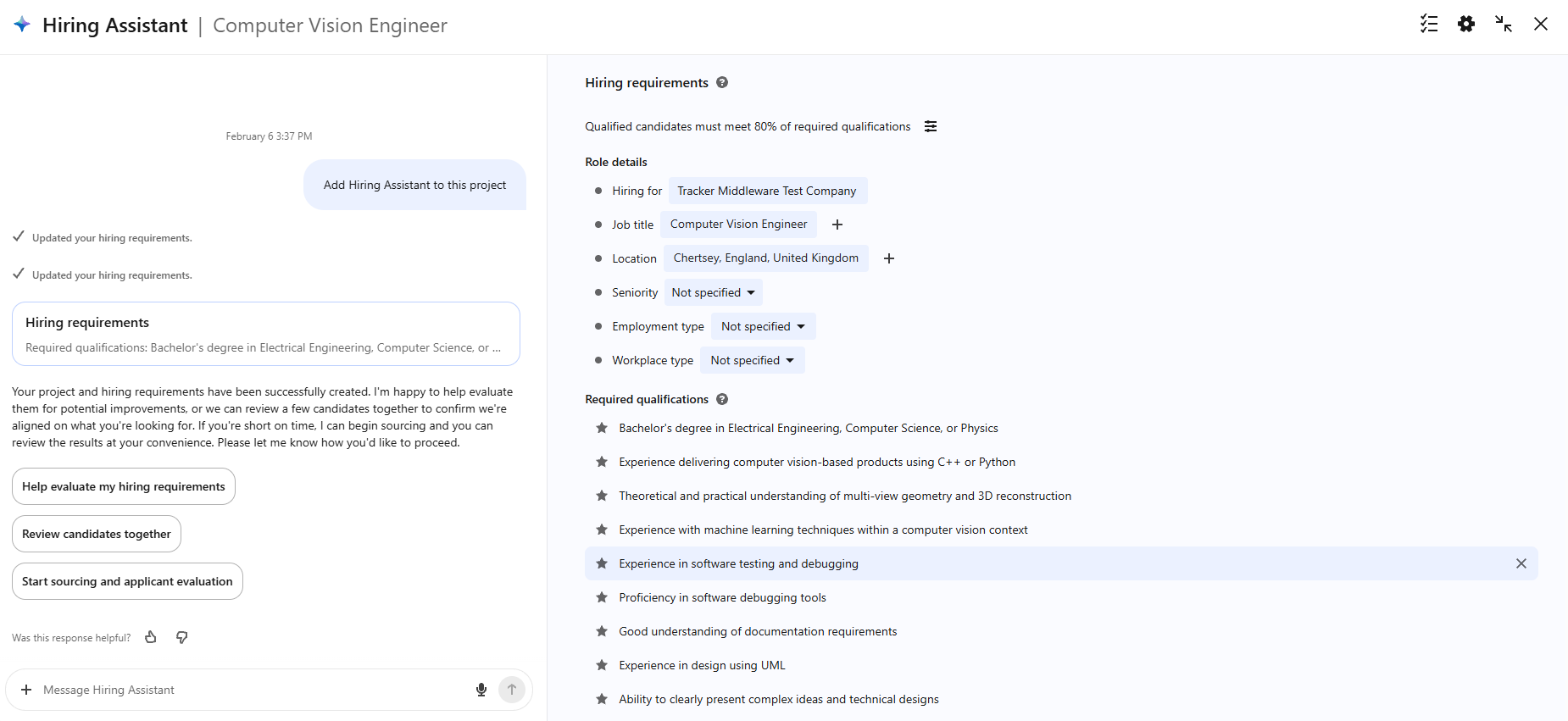Image resolution: width=1568 pixels, height=721 pixels.
Task: Click Start sourcing and applicant evaluation
Action: click(127, 581)
